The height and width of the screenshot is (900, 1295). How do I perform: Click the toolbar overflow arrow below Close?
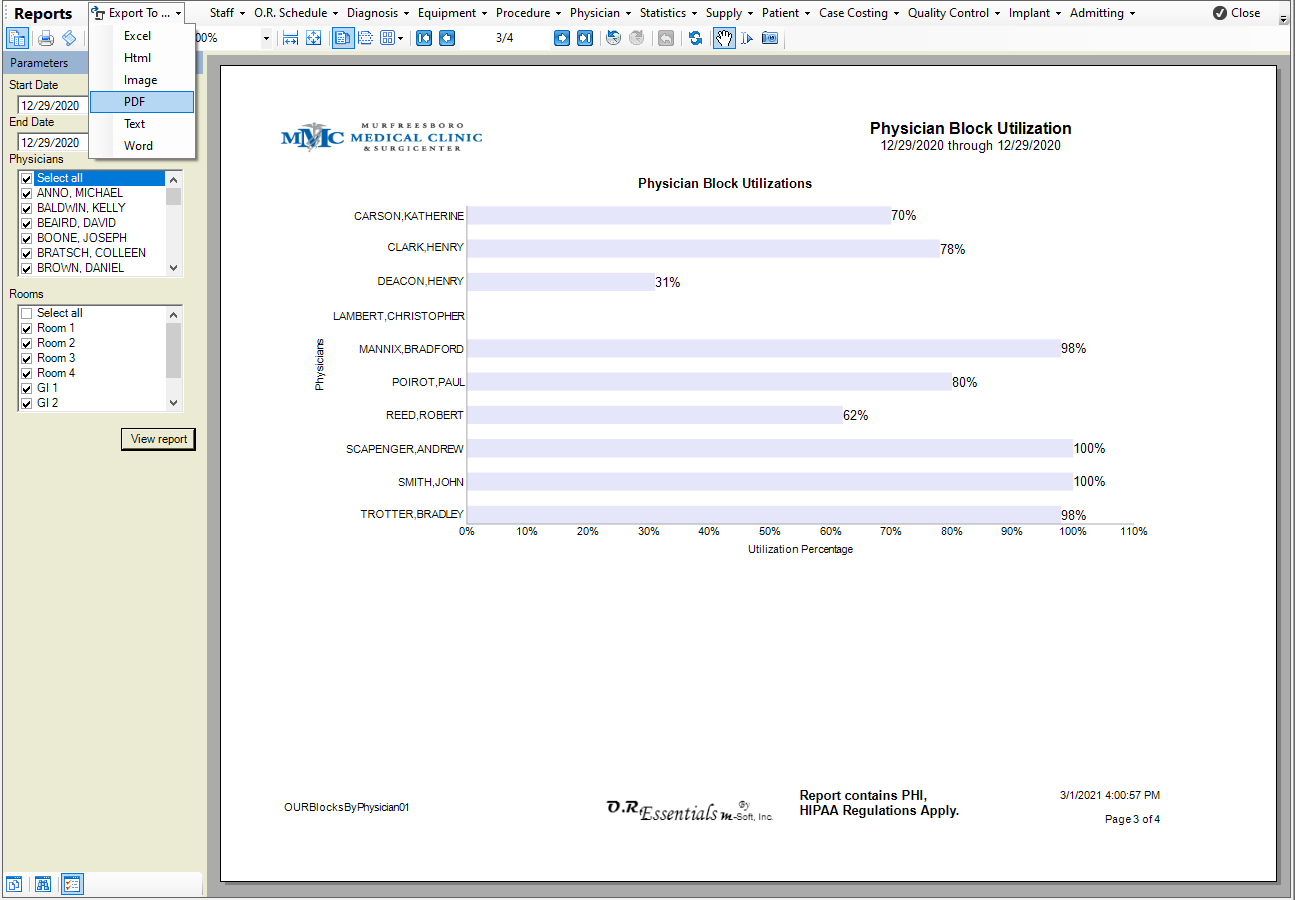(x=1283, y=19)
